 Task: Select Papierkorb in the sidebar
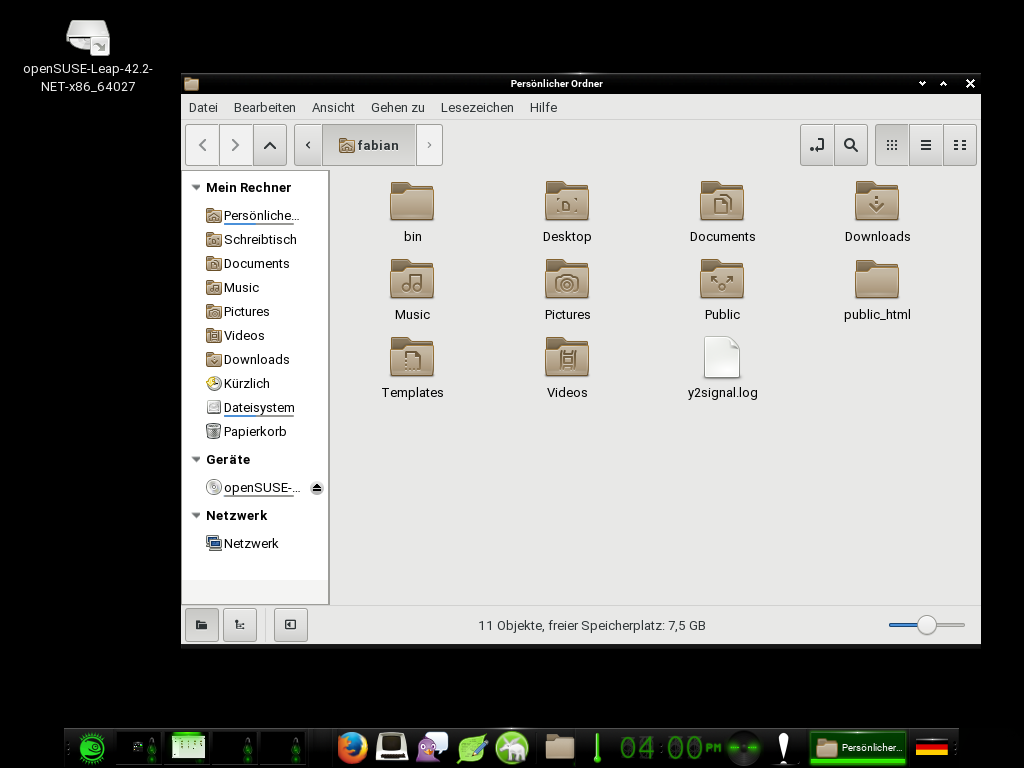click(254, 432)
